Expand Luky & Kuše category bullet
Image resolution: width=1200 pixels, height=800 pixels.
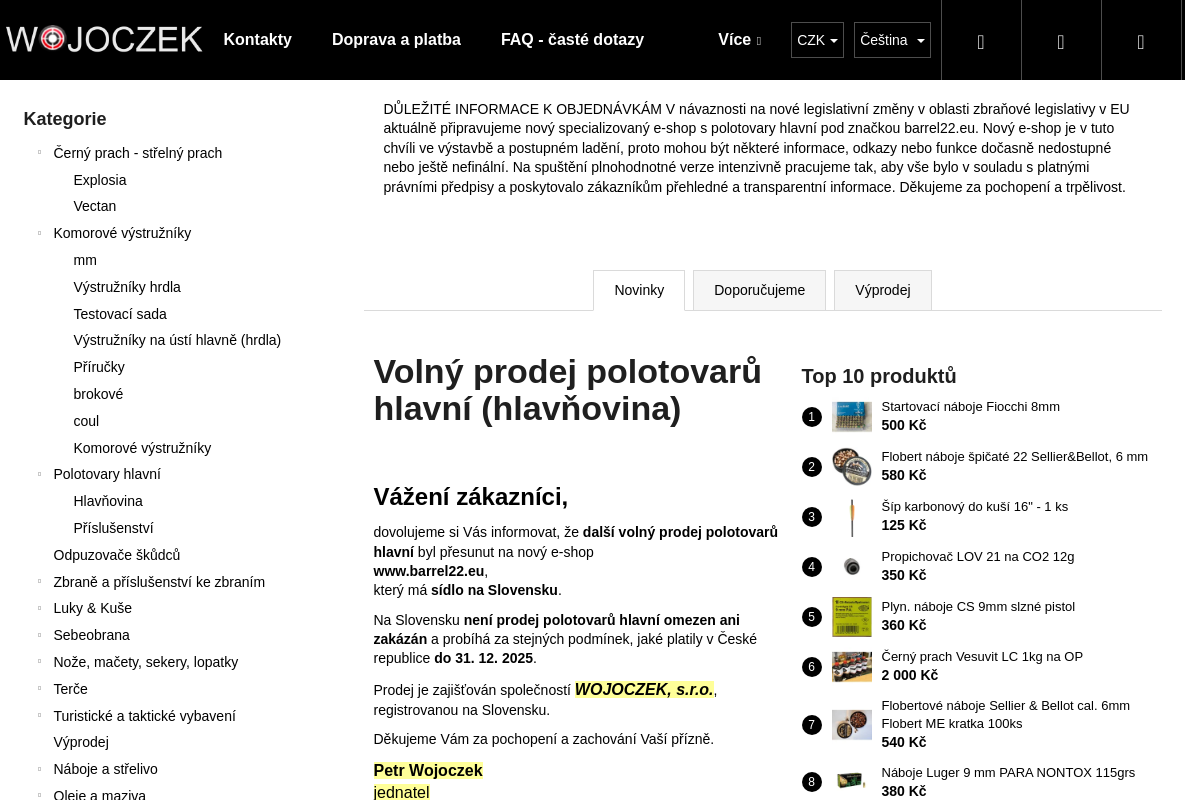pyautogui.click(x=39, y=608)
